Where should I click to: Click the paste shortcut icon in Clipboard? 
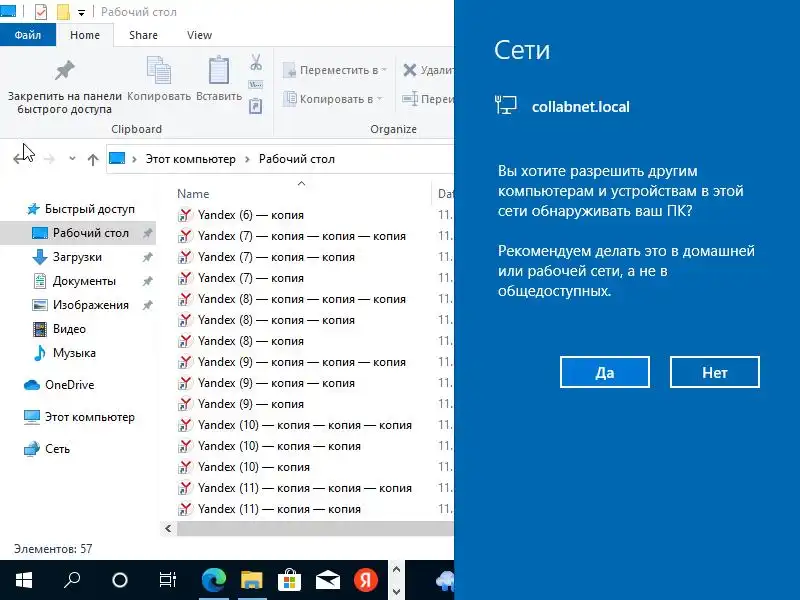[x=256, y=106]
